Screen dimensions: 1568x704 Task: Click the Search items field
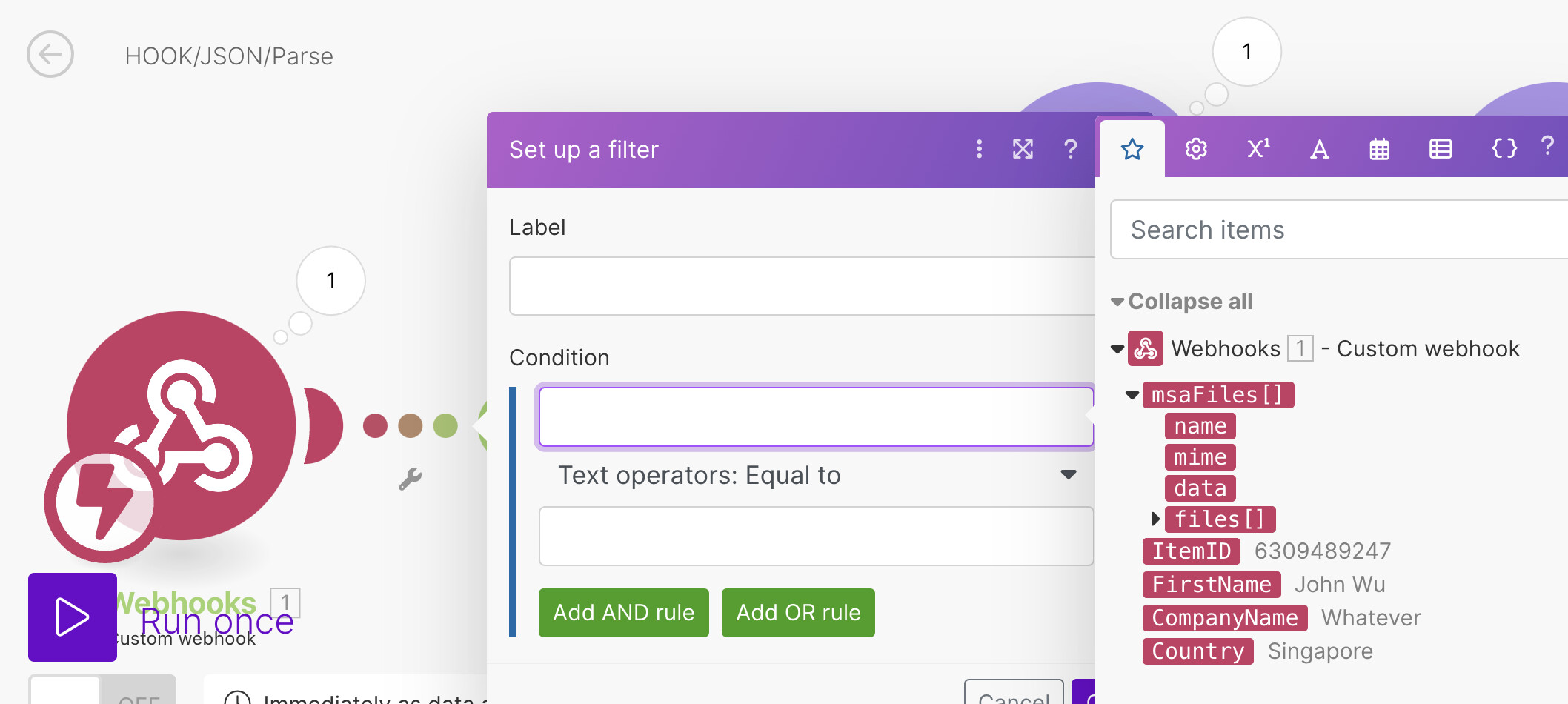coord(1338,230)
